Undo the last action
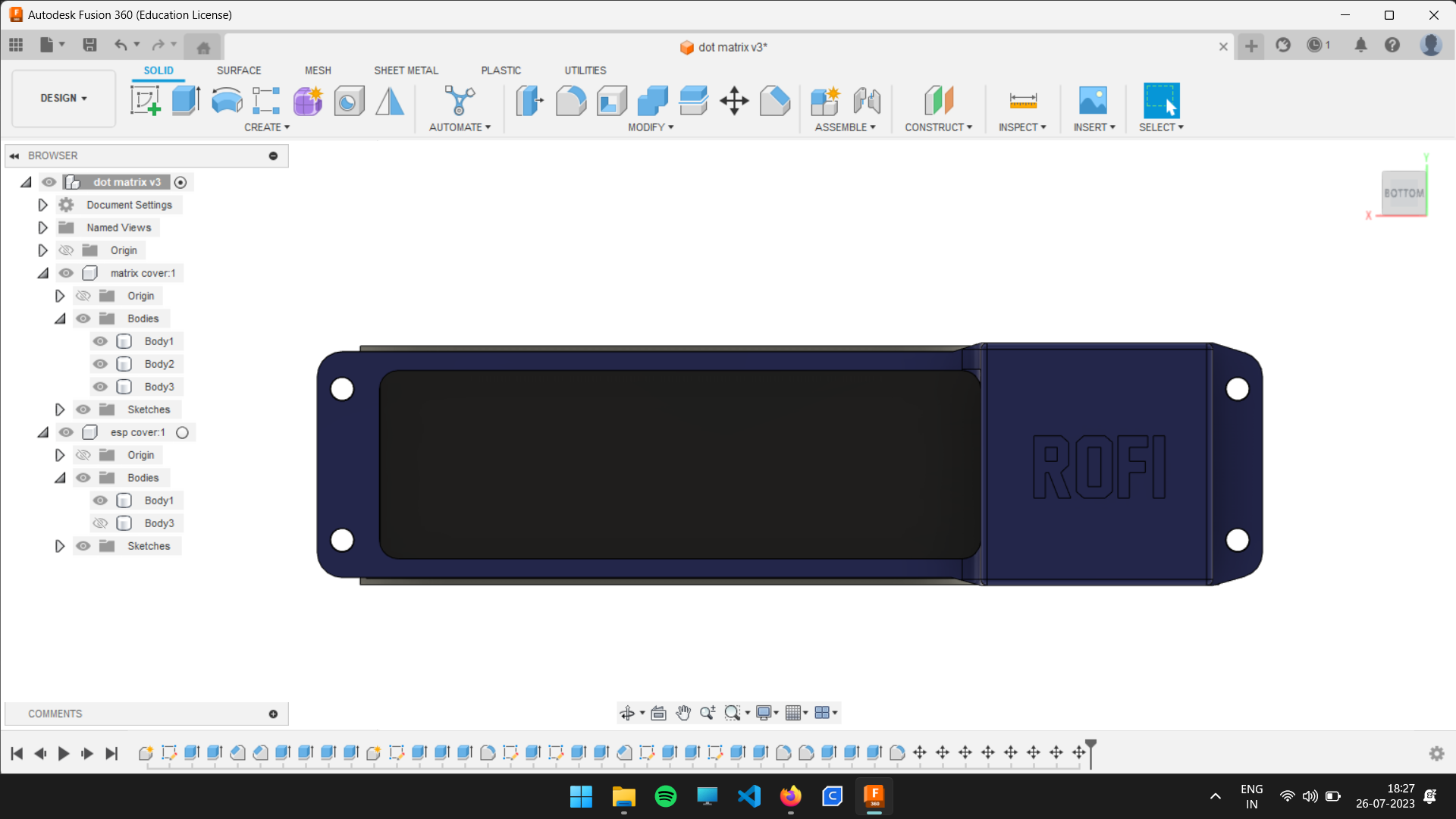1456x819 pixels. tap(121, 45)
